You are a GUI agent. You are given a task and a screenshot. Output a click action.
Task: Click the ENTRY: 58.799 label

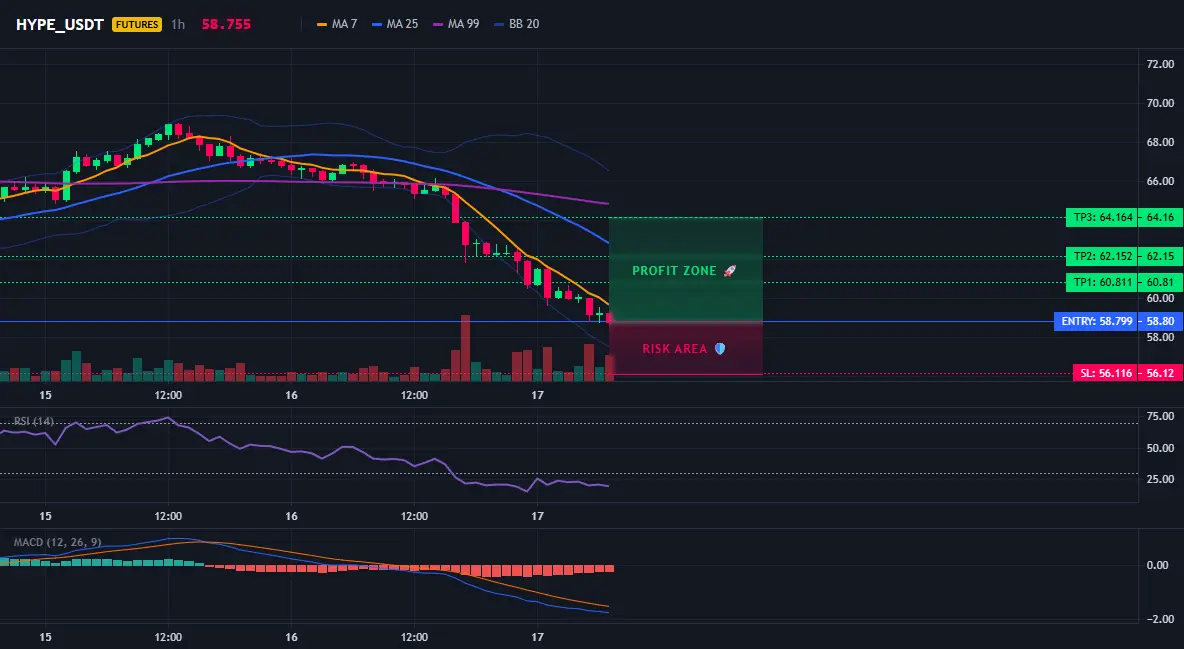[1096, 322]
